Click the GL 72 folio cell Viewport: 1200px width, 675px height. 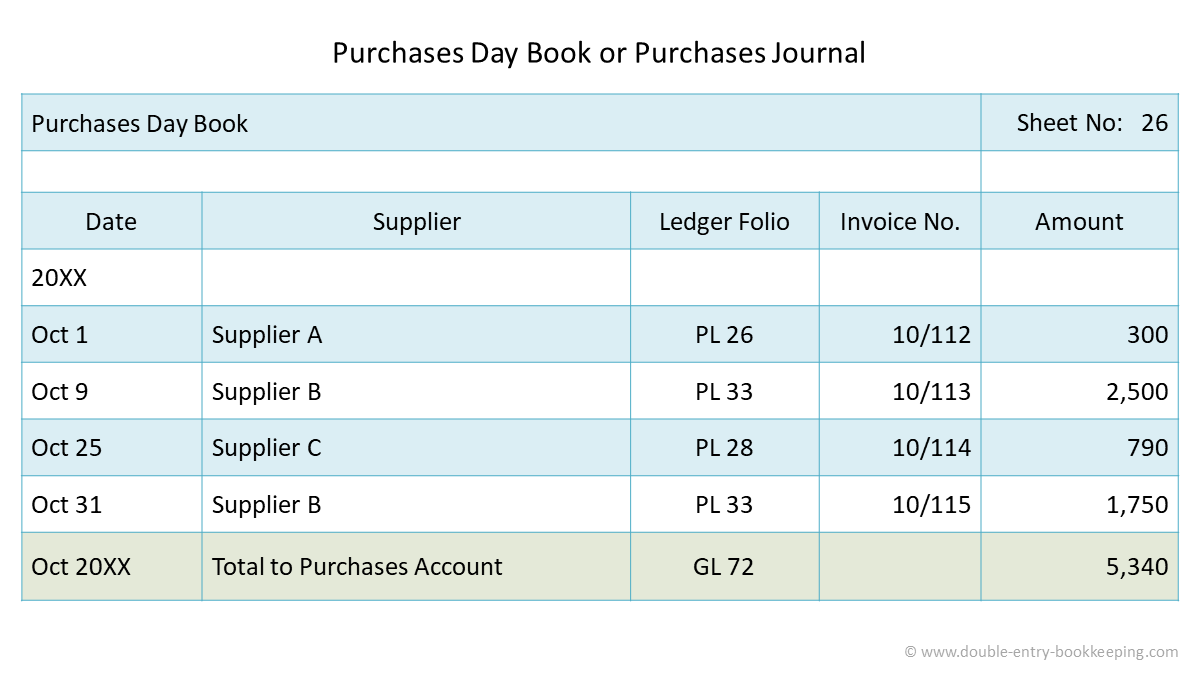[x=723, y=567]
